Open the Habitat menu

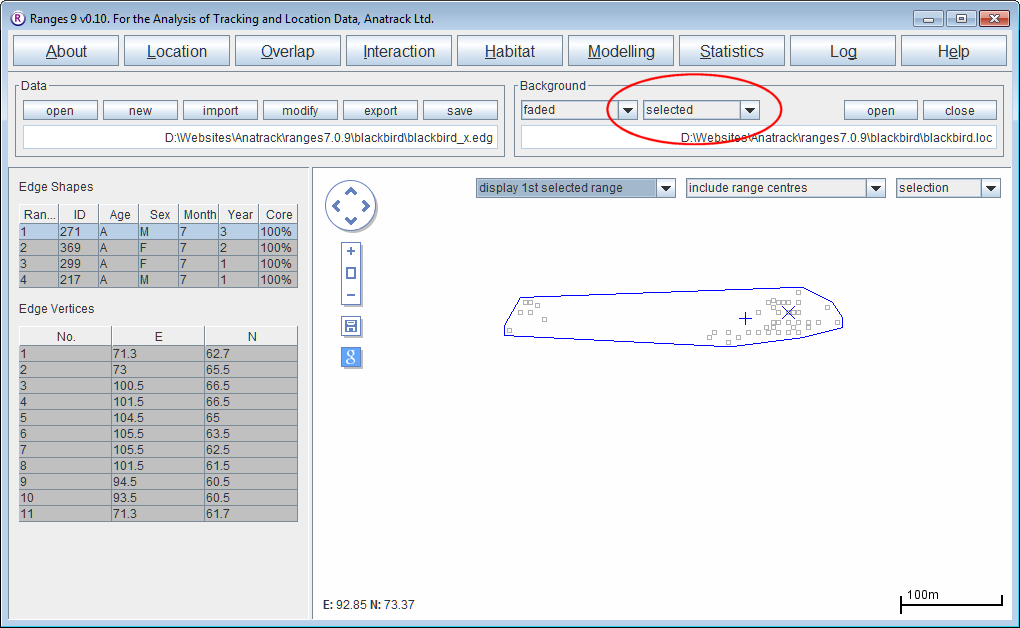point(510,52)
